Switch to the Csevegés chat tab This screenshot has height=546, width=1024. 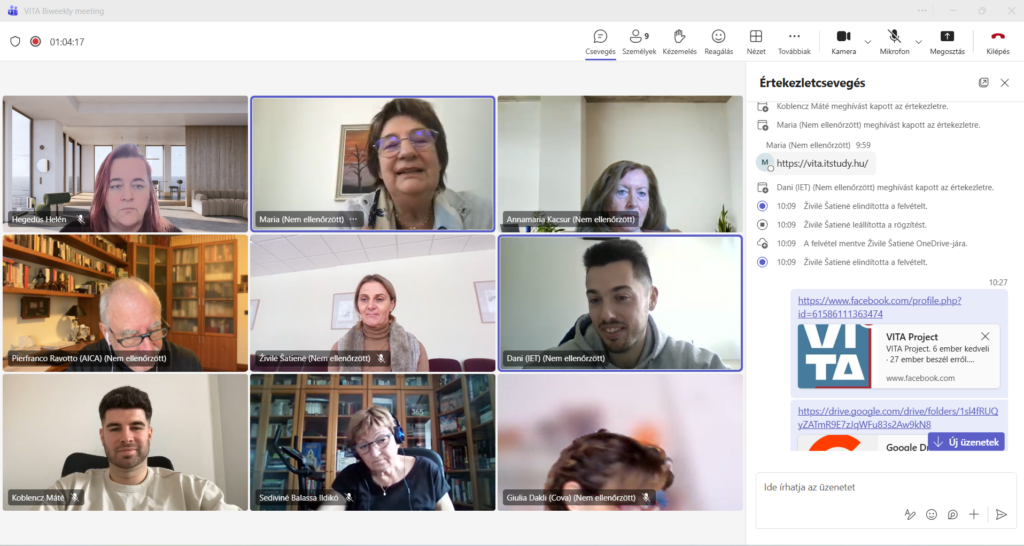[x=600, y=41]
